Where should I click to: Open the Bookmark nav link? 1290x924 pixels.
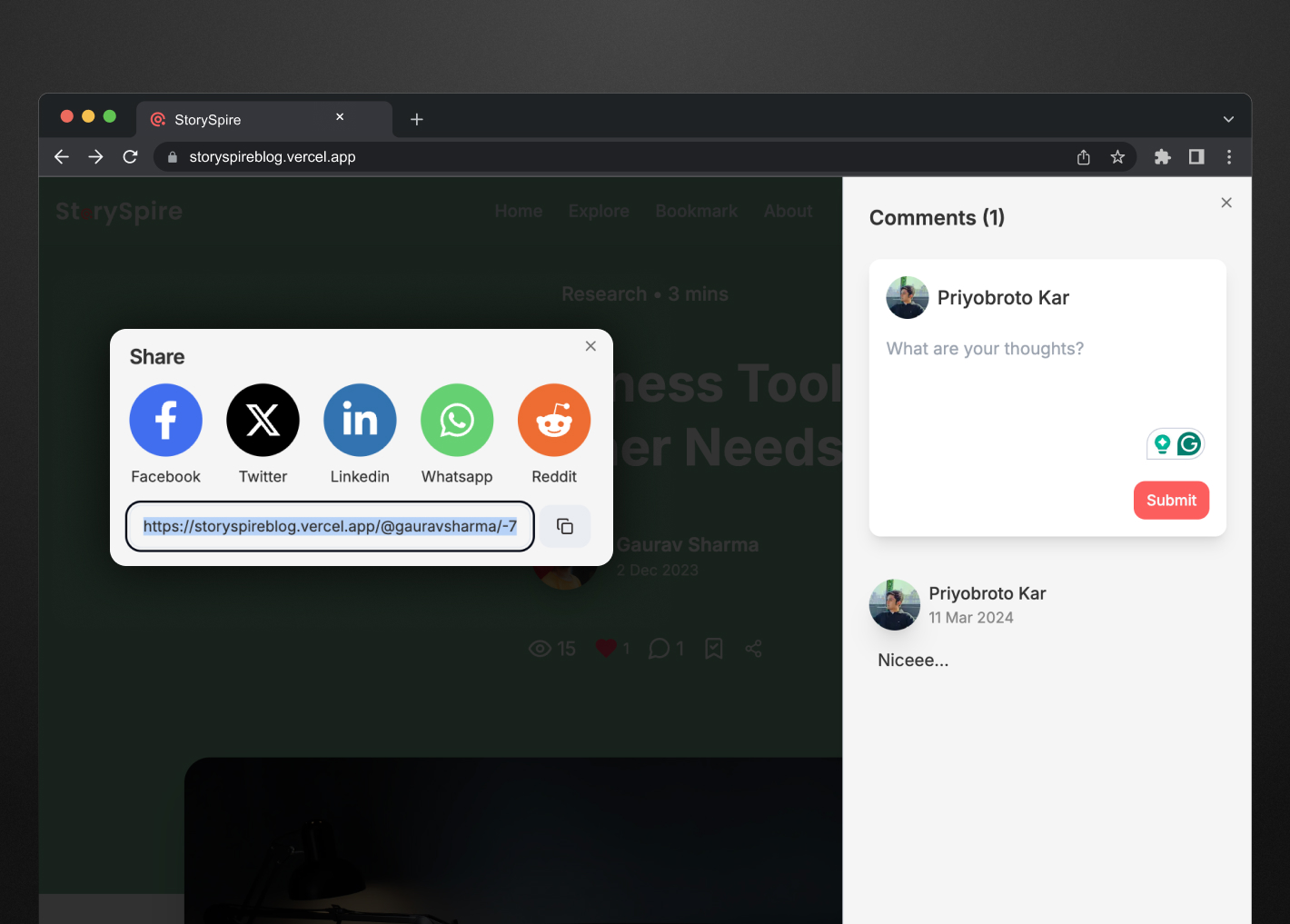tap(697, 211)
